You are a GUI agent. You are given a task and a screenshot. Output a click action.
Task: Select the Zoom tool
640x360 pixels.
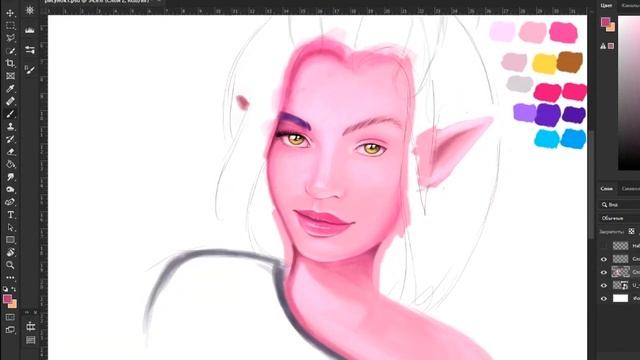(x=10, y=265)
